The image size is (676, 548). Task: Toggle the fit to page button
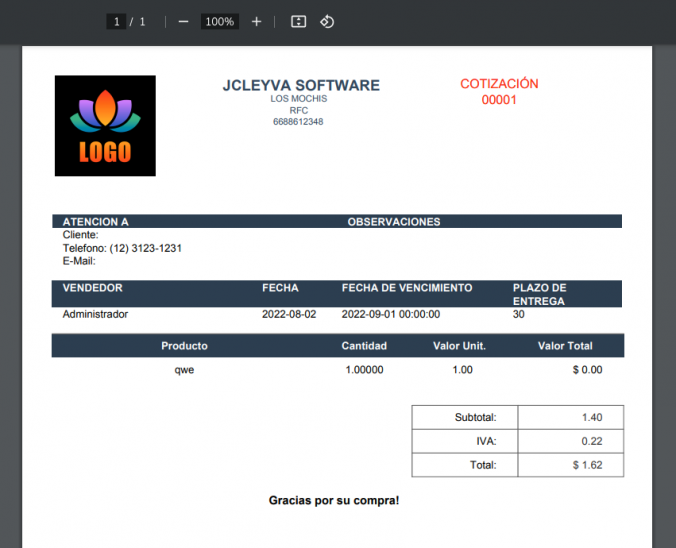[x=298, y=21]
